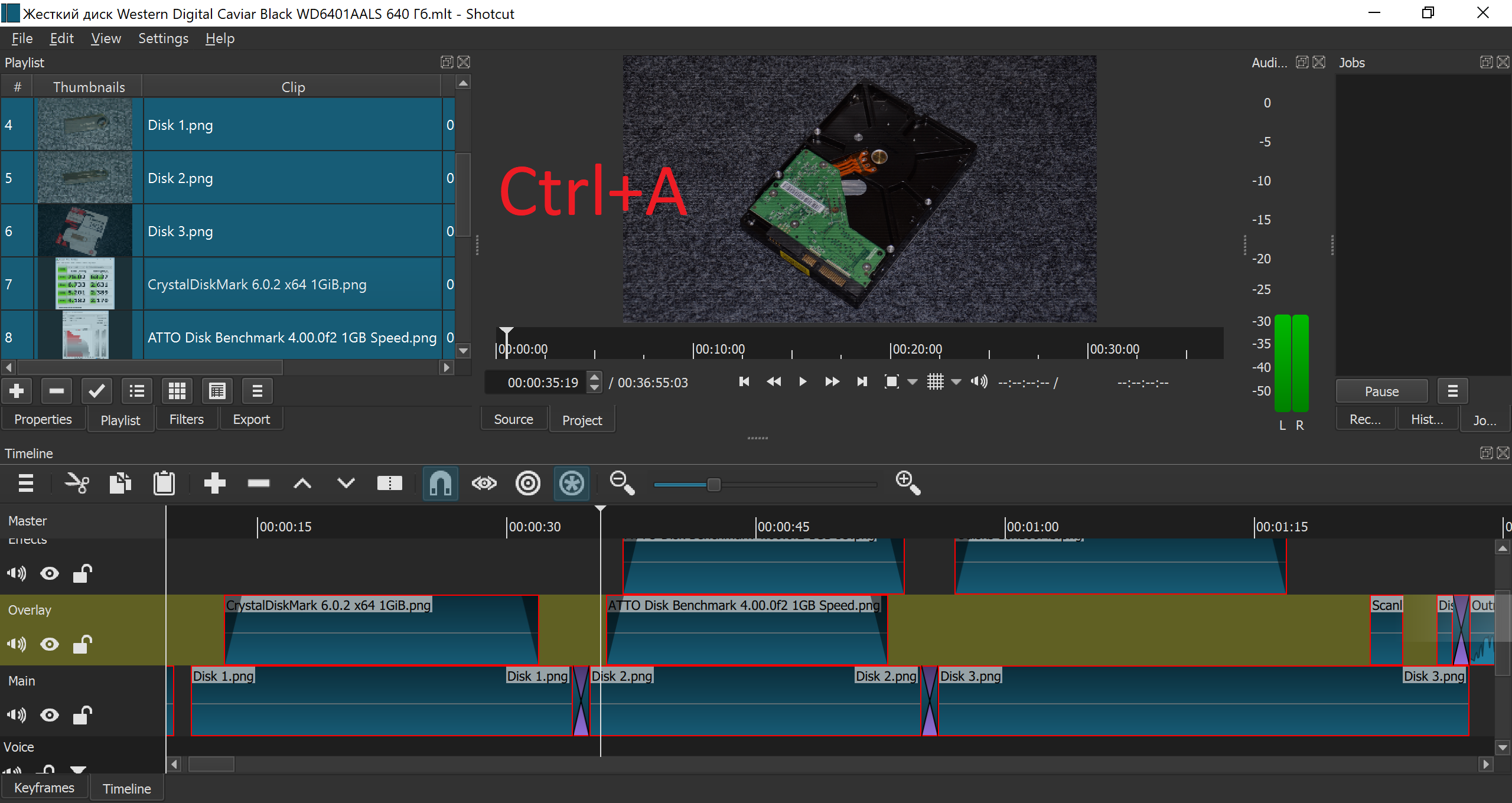This screenshot has width=1512, height=803.
Task: Open the Settings menu
Action: [163, 38]
